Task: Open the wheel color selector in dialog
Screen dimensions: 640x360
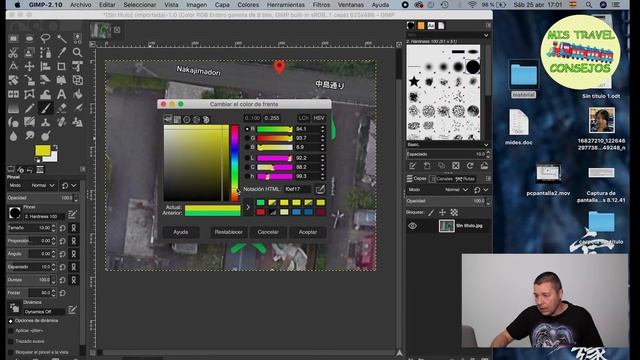Action: 187,119
